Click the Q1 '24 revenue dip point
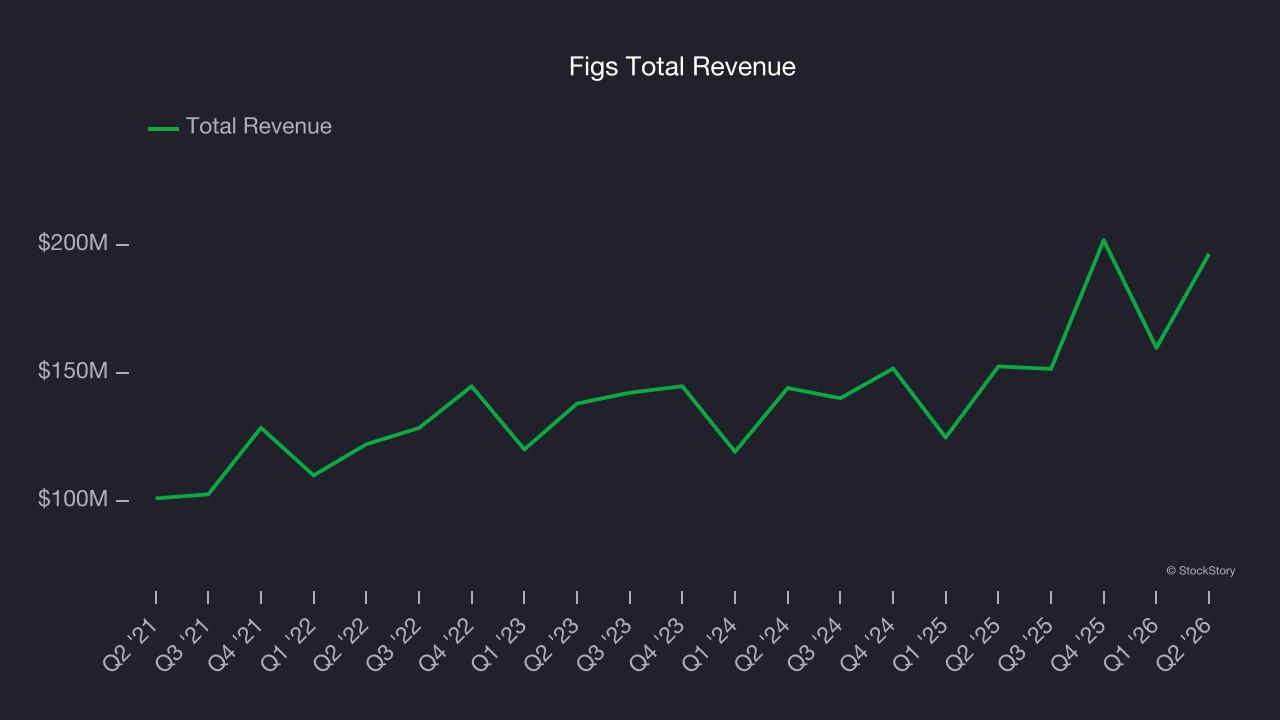1280x720 pixels. click(x=735, y=452)
